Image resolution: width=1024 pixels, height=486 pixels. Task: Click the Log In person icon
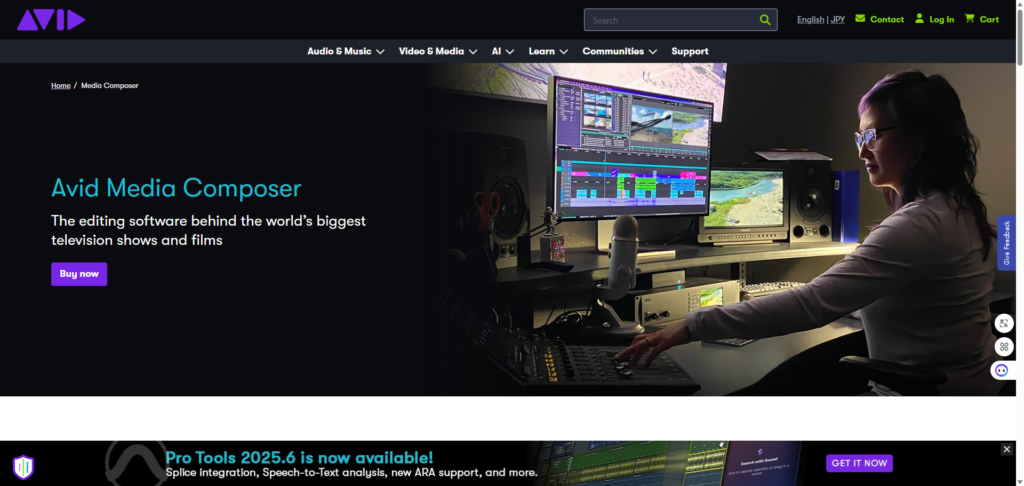point(920,18)
